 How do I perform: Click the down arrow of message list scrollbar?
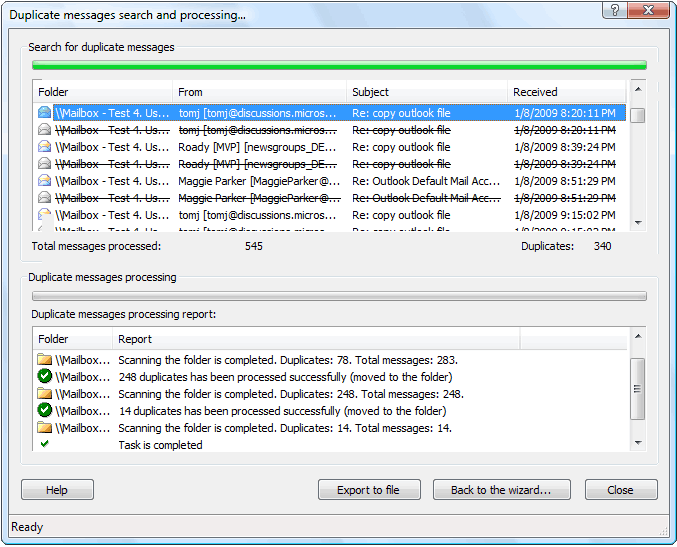click(638, 223)
